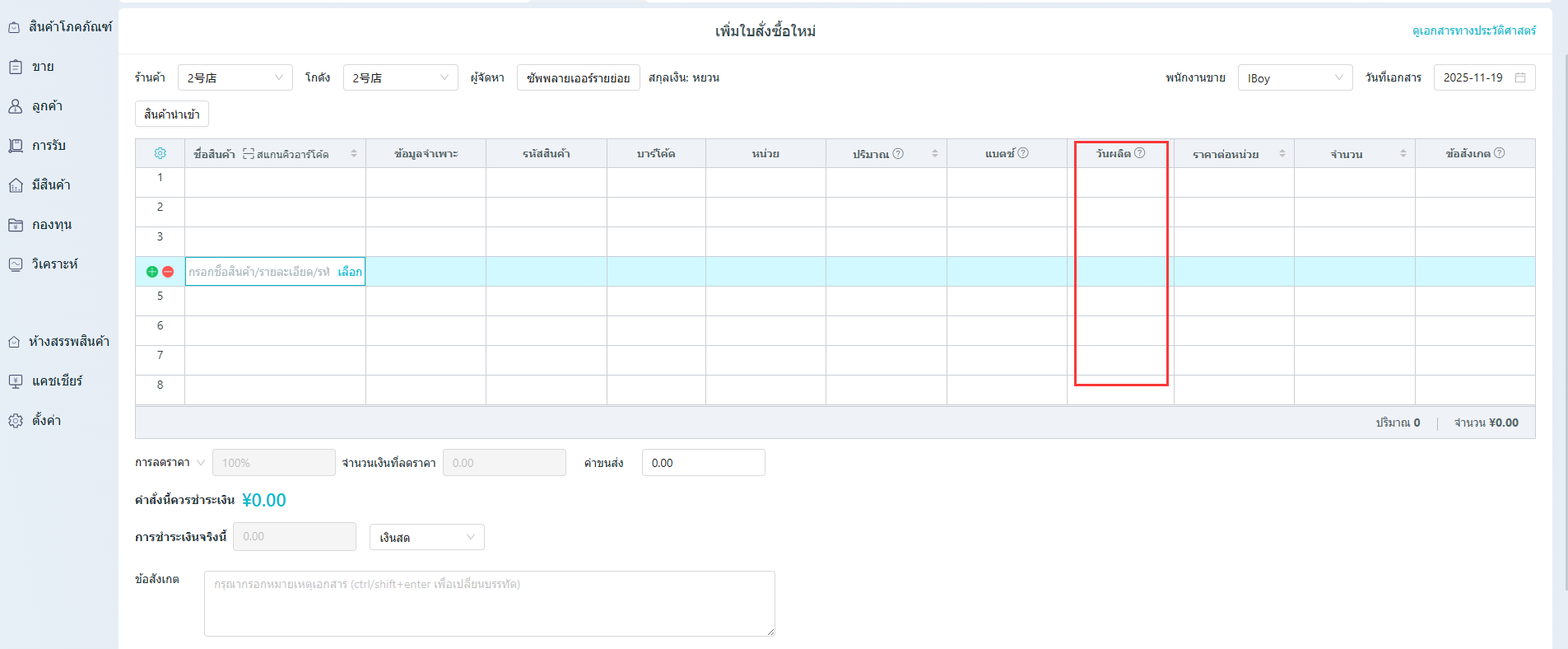The width and height of the screenshot is (1568, 649).
Task: Go to ลูกค้า customers menu
Action: click(x=47, y=106)
